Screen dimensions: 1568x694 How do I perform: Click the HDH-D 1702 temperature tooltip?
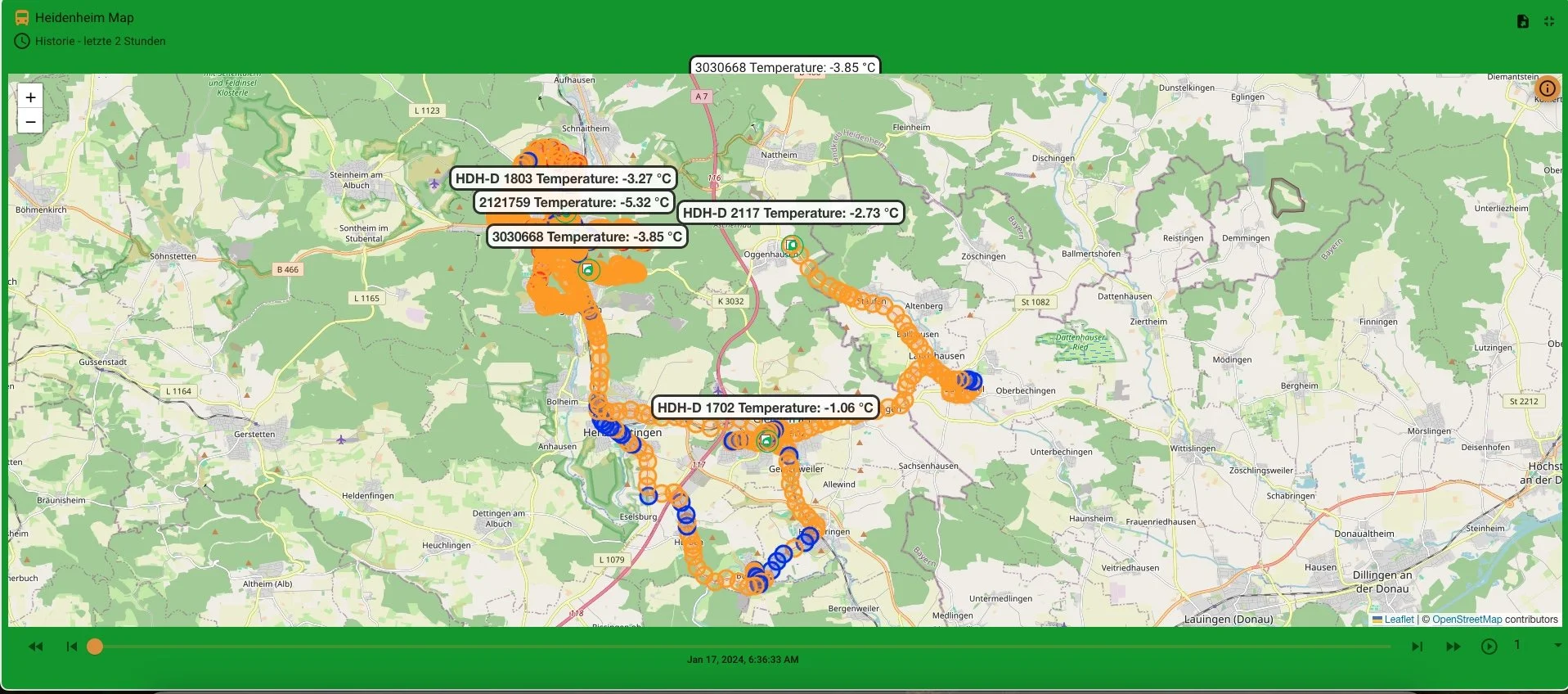tap(766, 408)
